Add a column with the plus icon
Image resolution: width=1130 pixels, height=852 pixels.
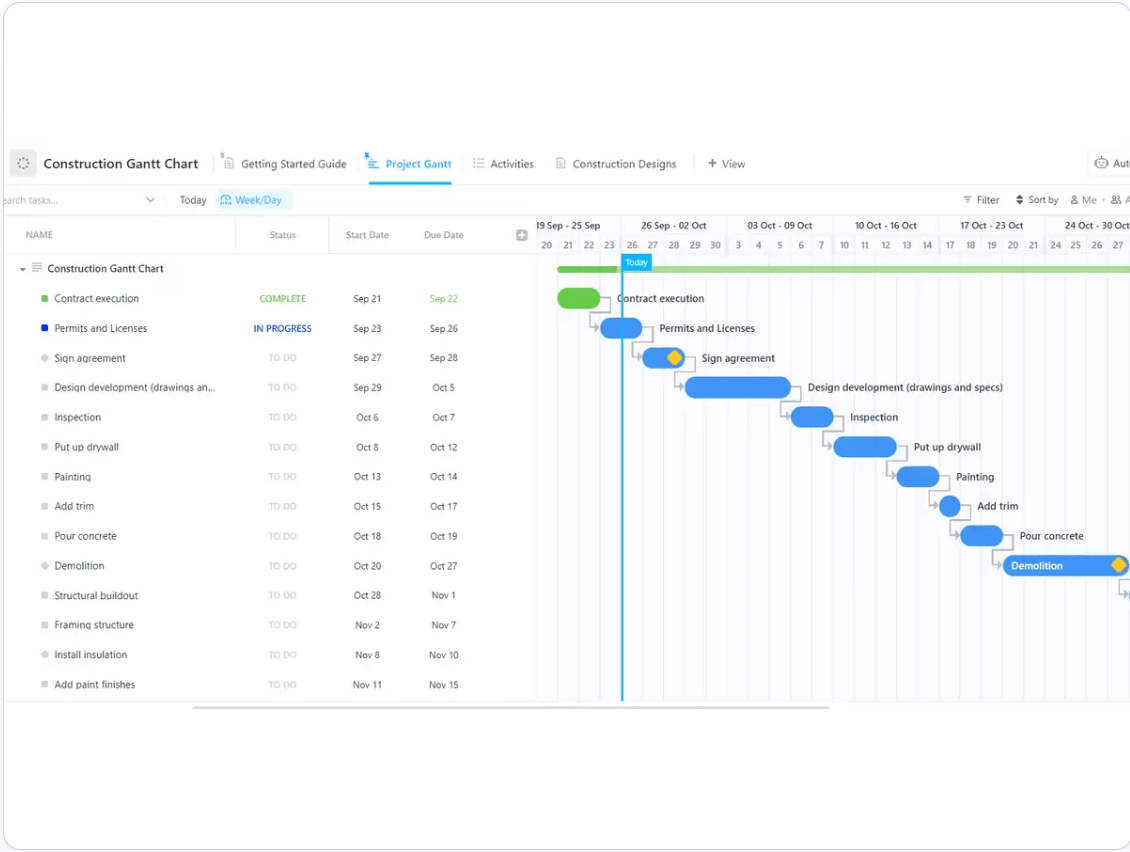click(522, 235)
